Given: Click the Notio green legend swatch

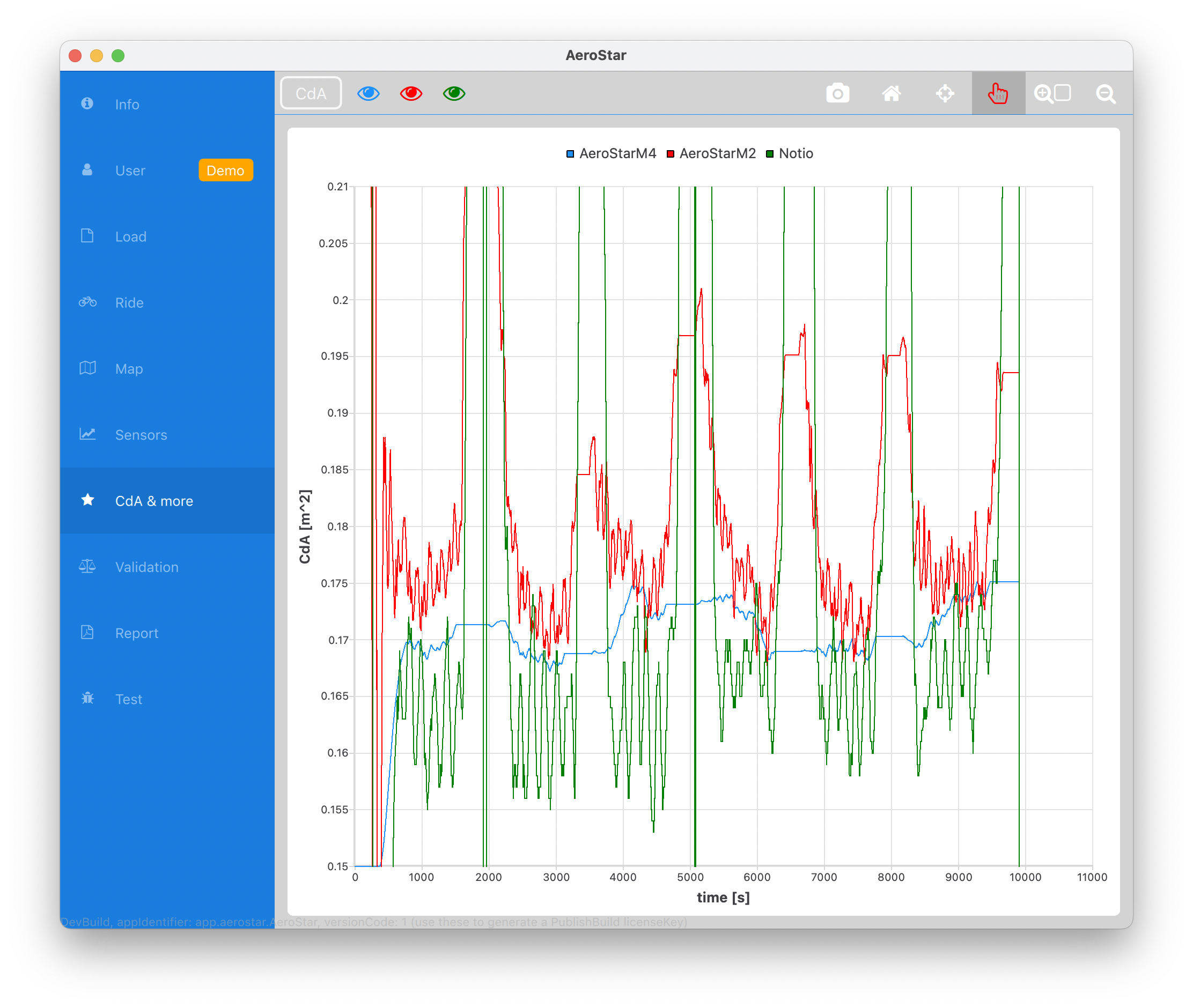Looking at the screenshot, I should (x=770, y=154).
